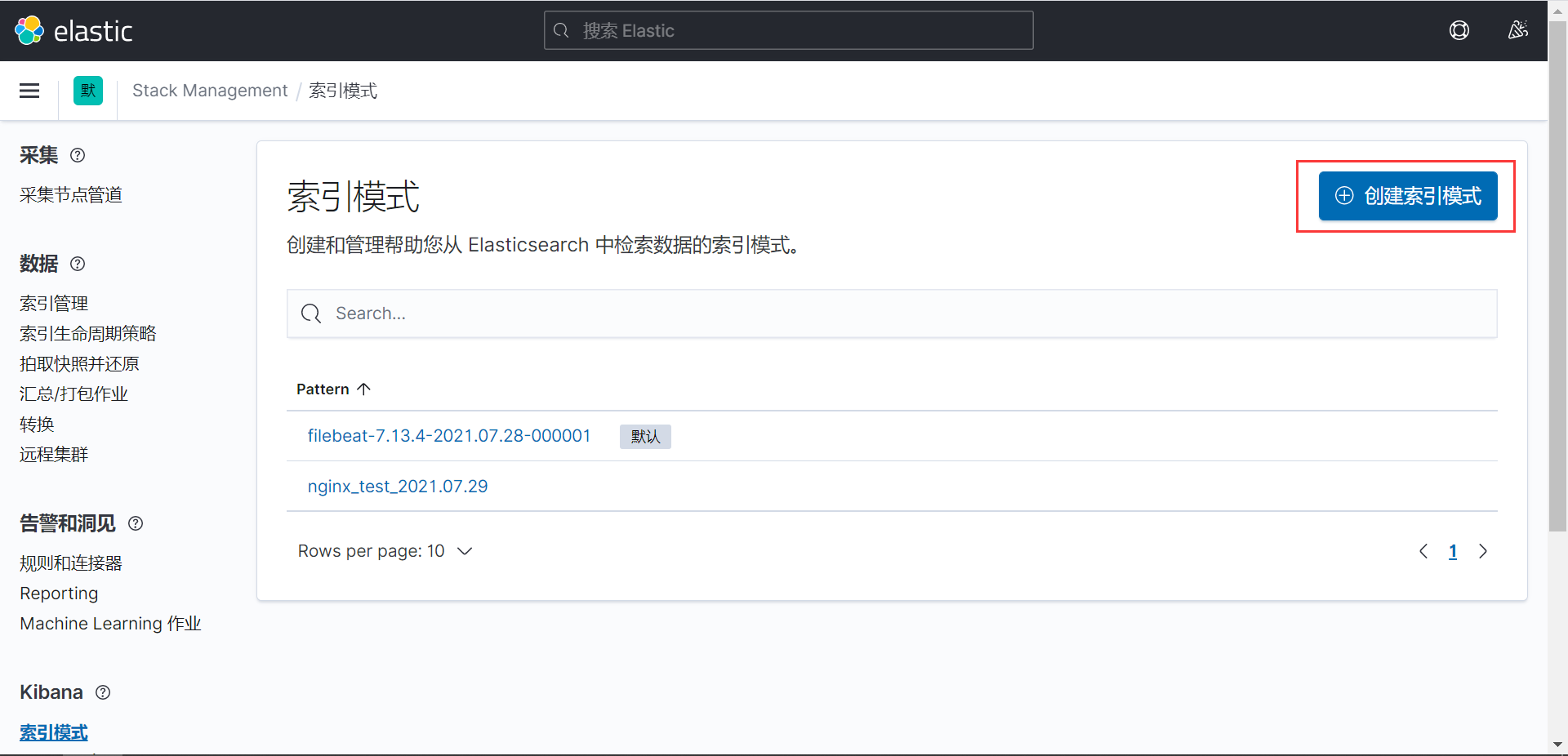Sort by Pattern column arrow
Image resolution: width=1568 pixels, height=756 pixels.
[x=364, y=389]
